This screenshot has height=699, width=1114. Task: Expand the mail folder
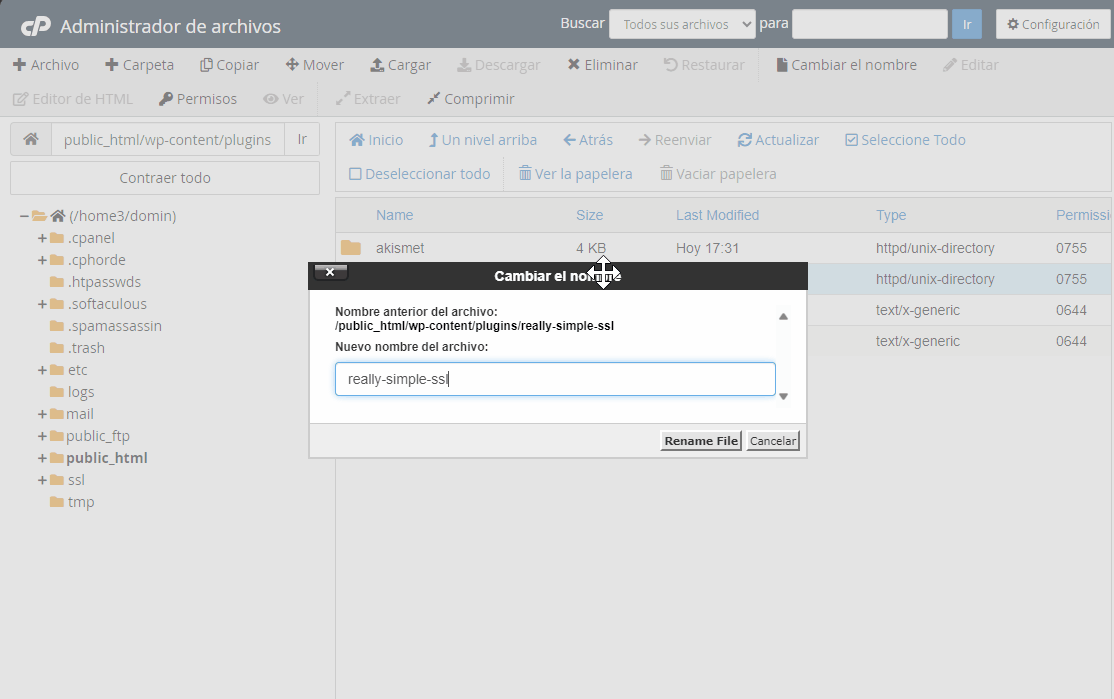click(42, 414)
